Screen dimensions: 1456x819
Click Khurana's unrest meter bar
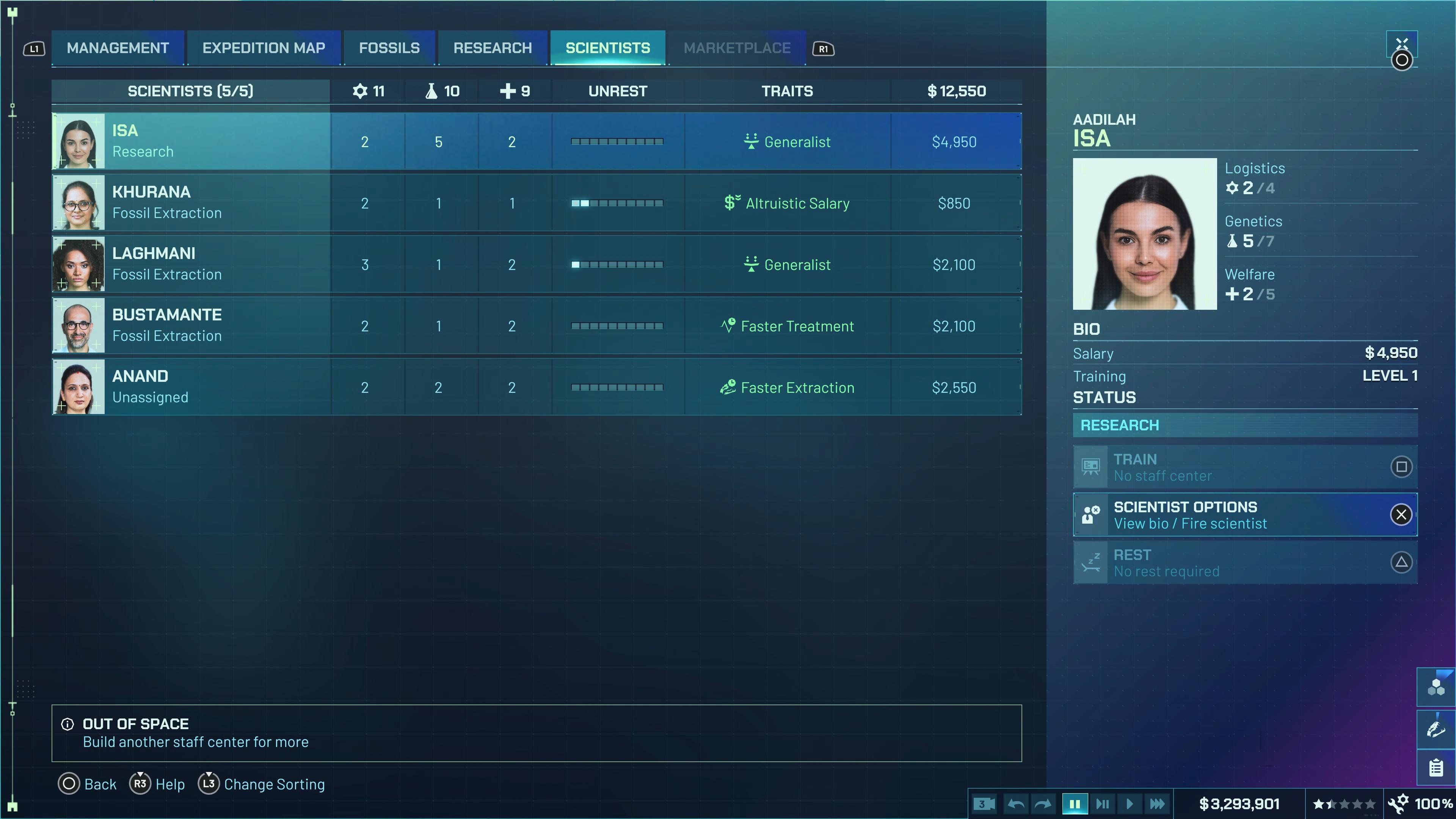click(x=617, y=204)
